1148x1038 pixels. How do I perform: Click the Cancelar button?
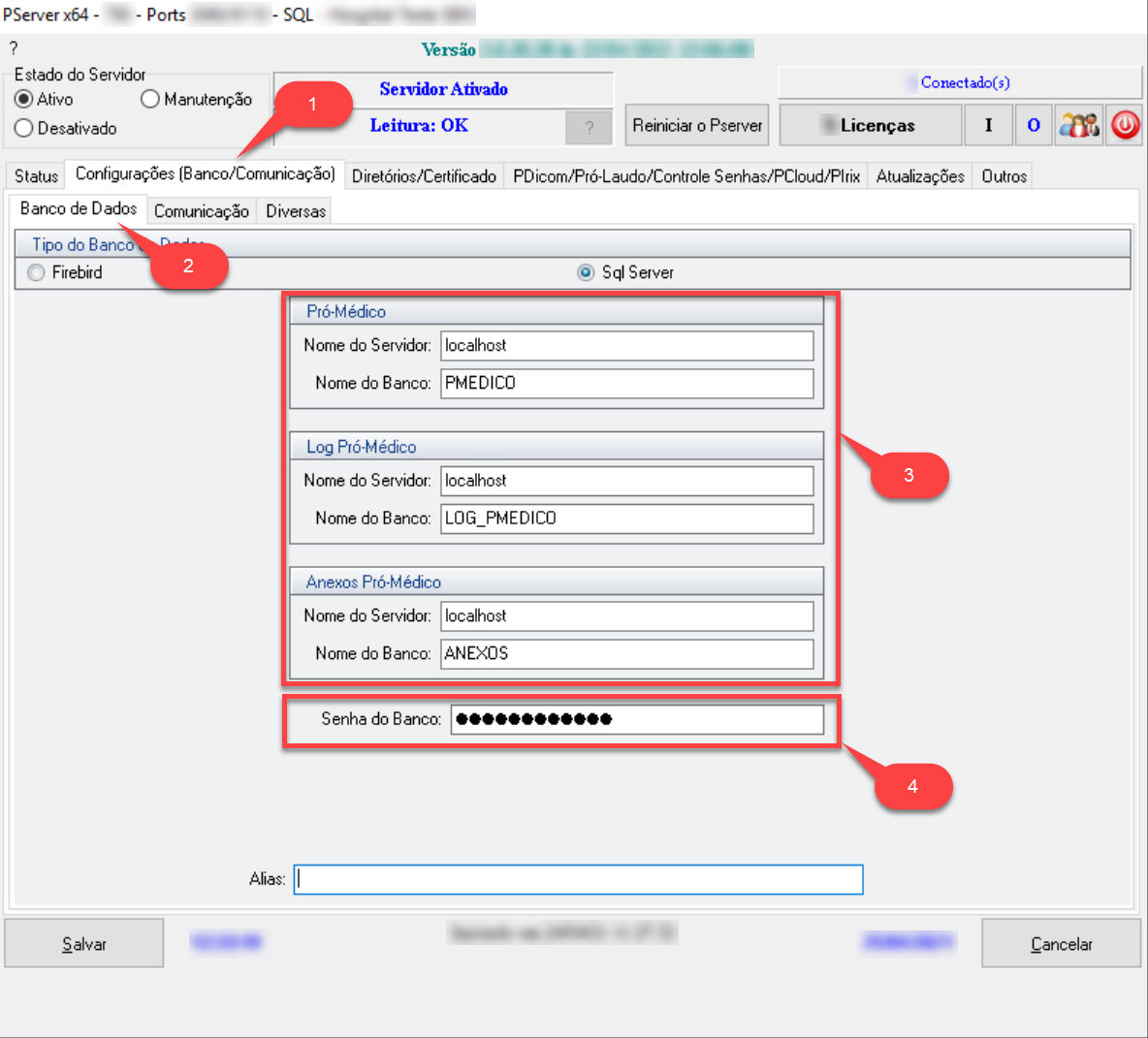[1061, 944]
